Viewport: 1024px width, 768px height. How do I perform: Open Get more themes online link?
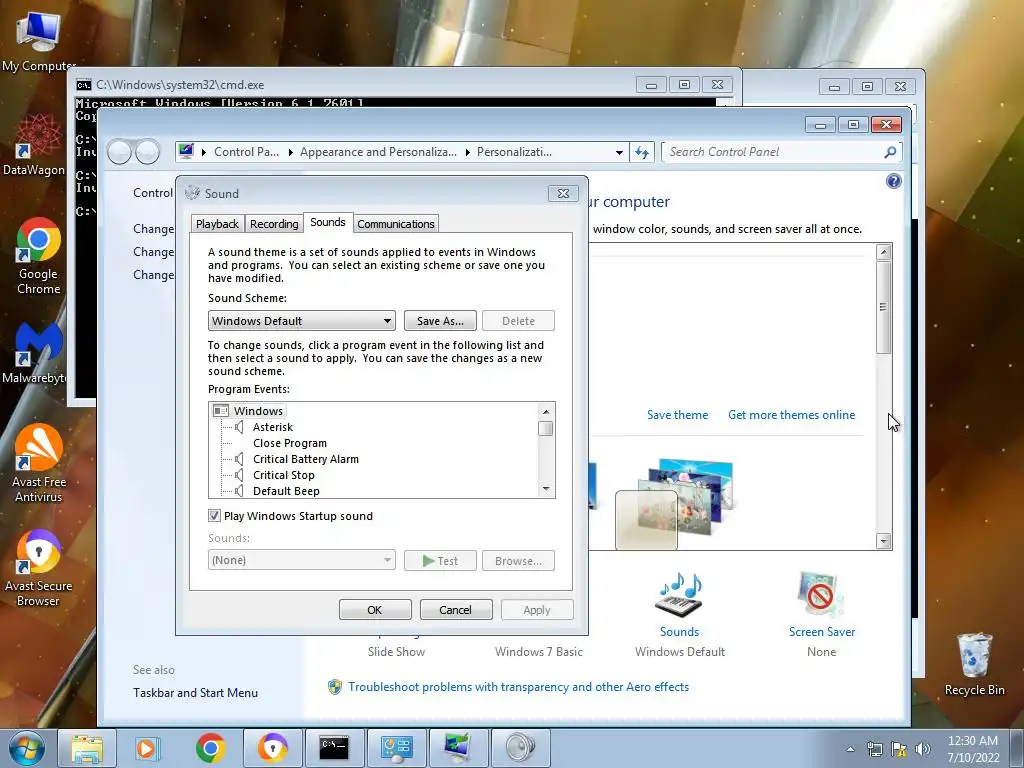792,415
